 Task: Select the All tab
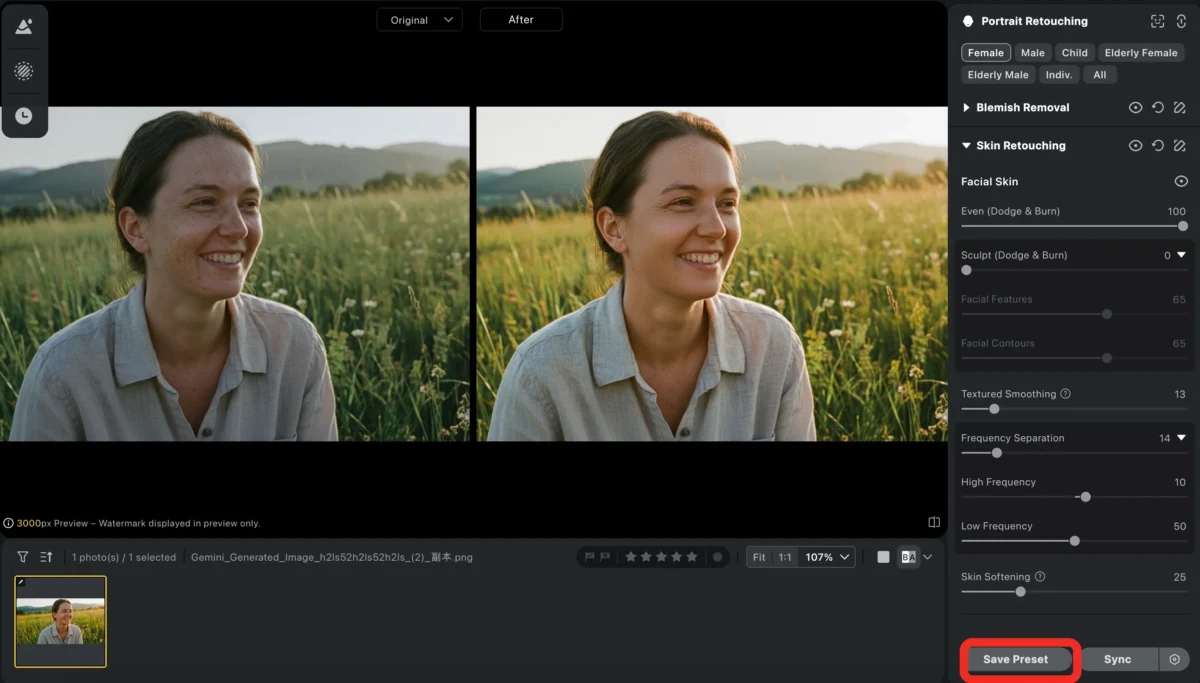click(x=1100, y=75)
